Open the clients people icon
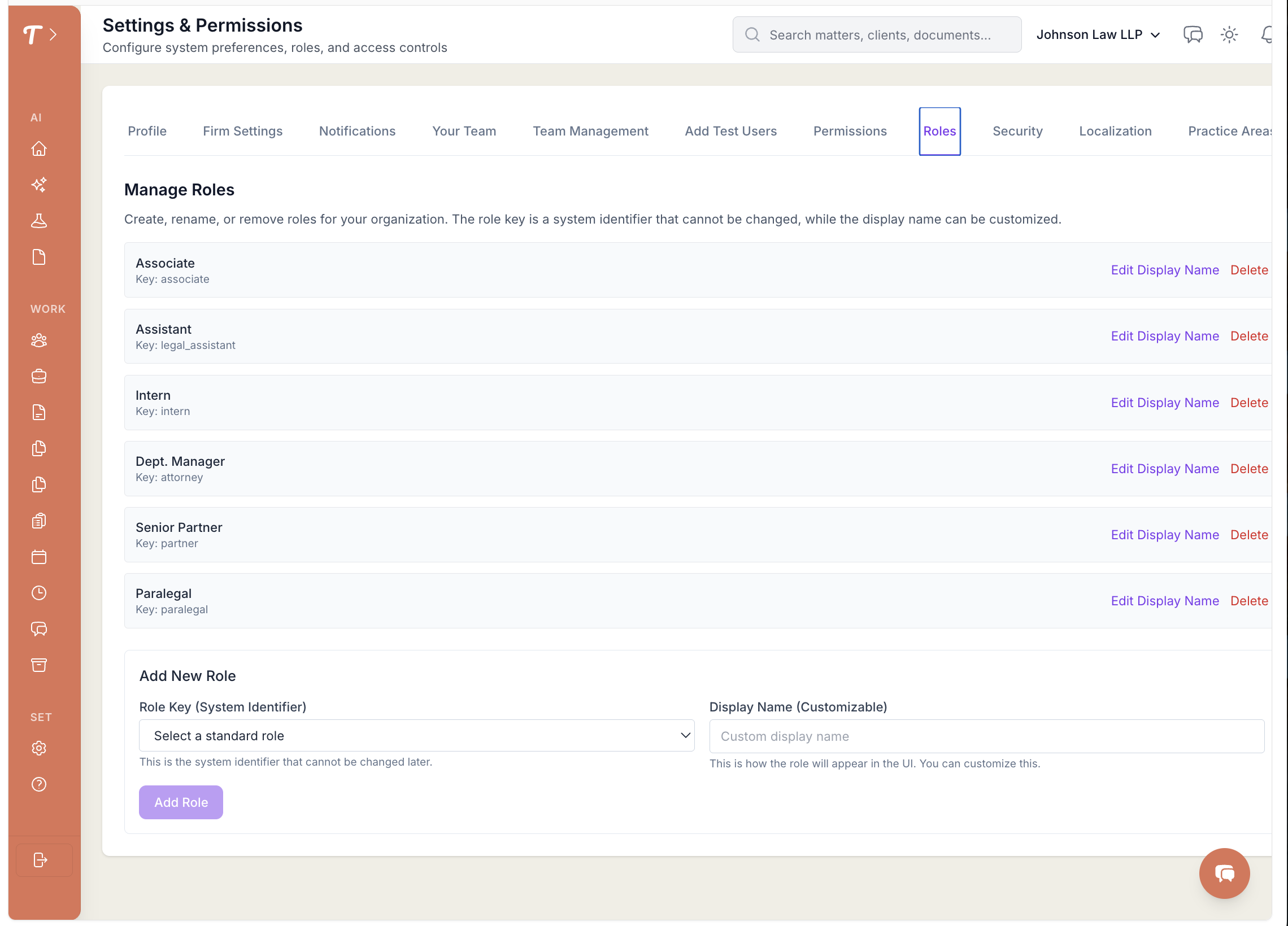This screenshot has width=1288, height=926. pos(38,340)
